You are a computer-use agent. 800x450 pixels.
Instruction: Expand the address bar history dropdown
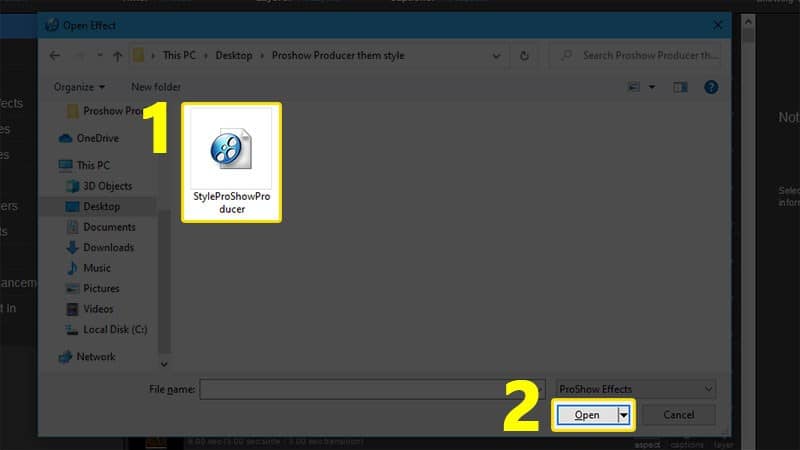coord(496,56)
